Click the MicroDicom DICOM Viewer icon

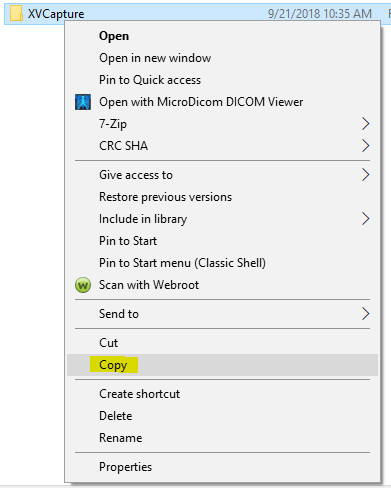(83, 102)
